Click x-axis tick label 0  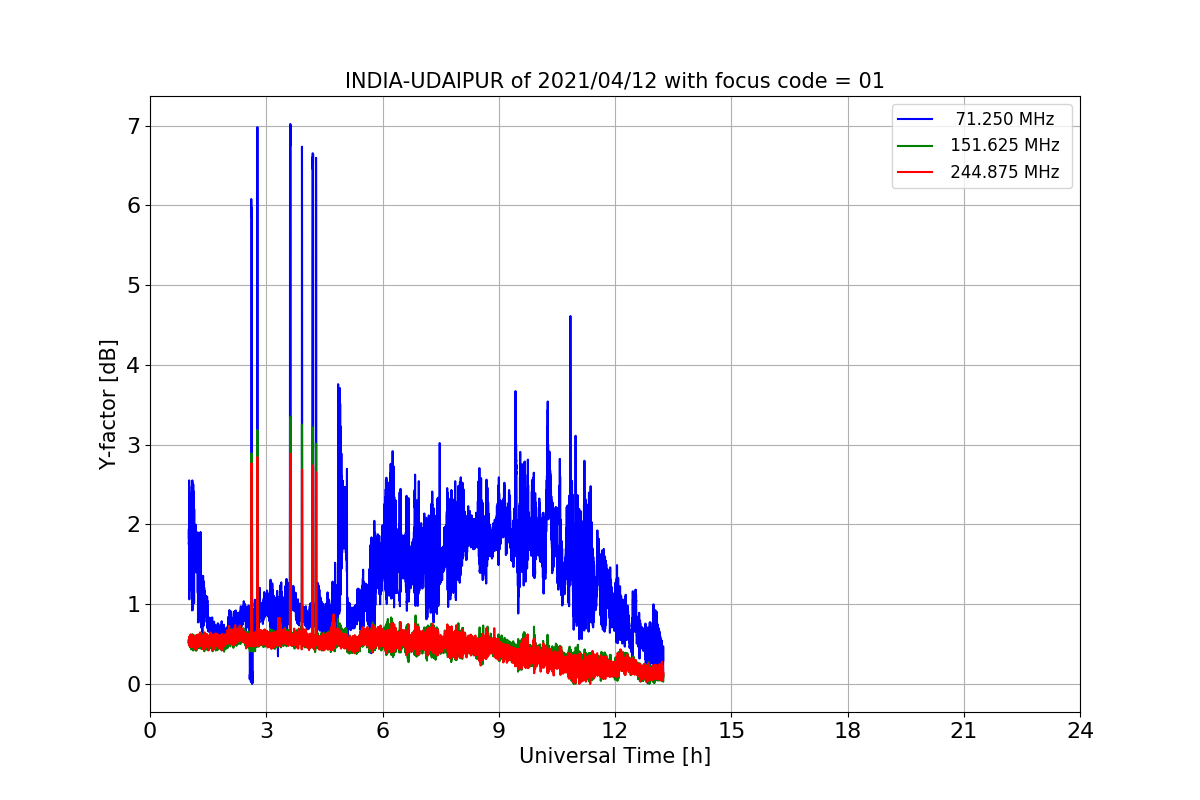point(150,731)
